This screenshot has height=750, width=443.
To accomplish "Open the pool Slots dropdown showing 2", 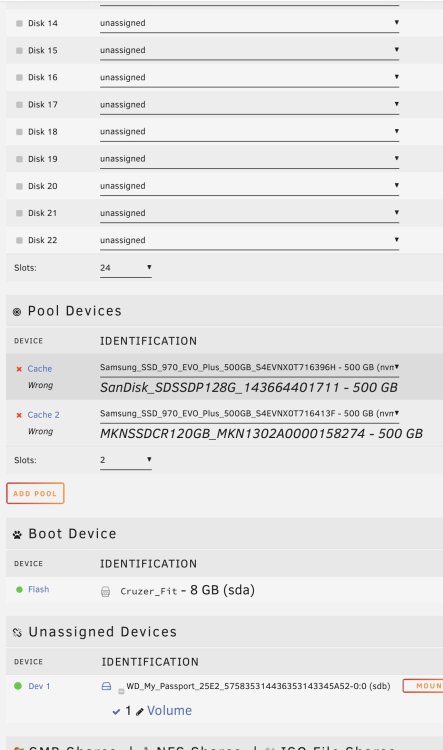I will point(126,460).
